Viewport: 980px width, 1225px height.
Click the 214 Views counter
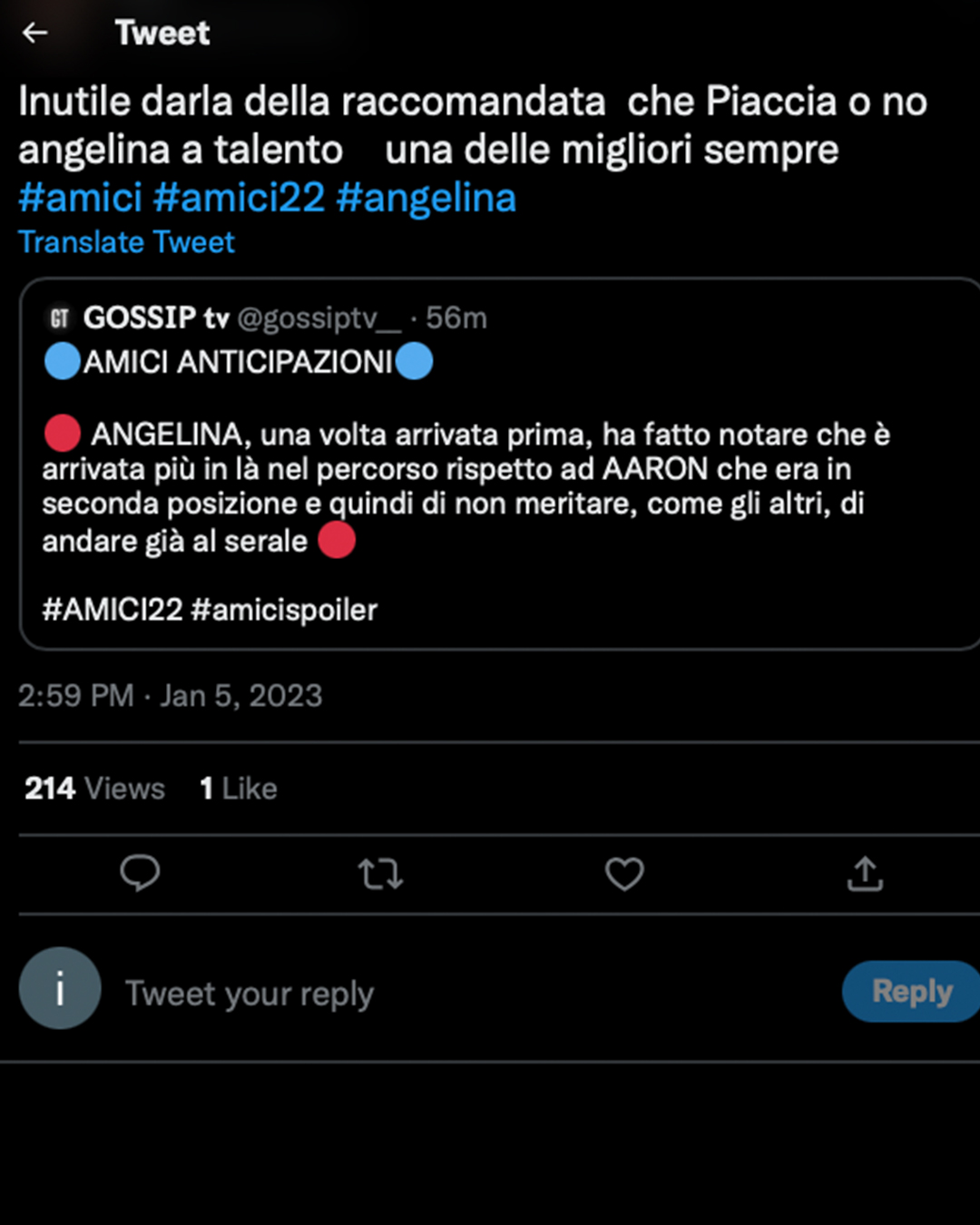[94, 789]
